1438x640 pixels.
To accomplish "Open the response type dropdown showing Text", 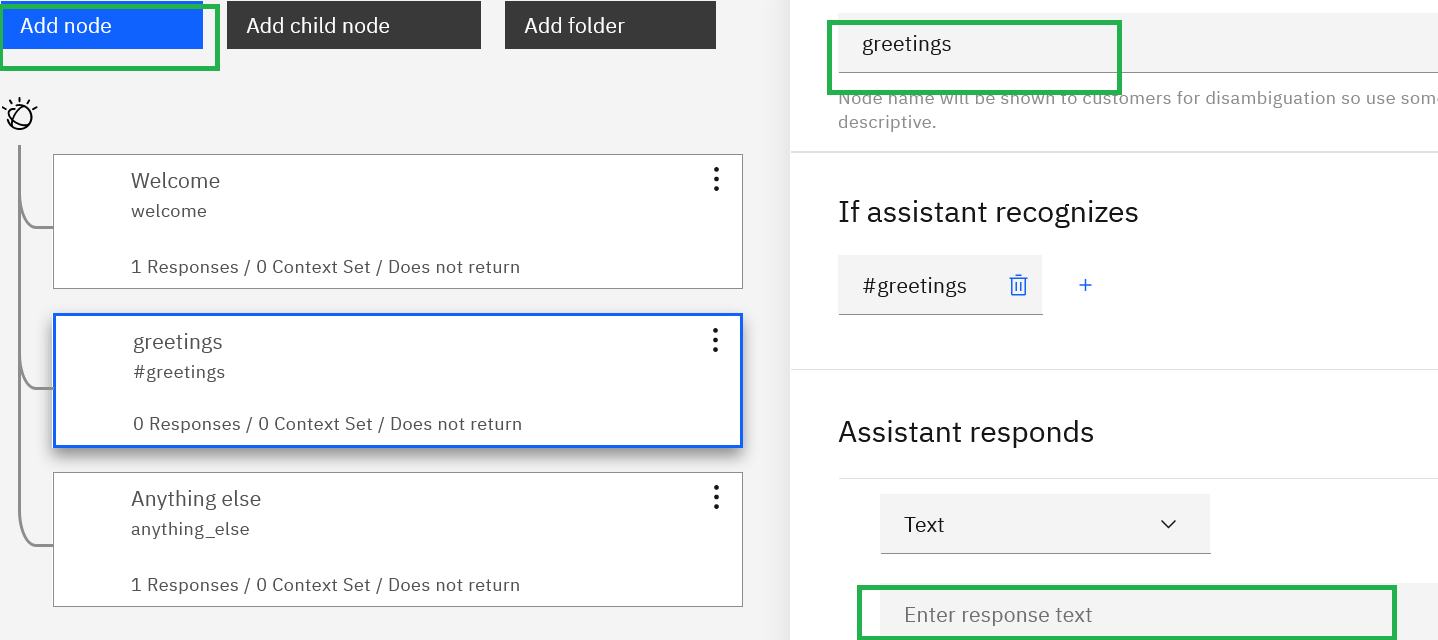I will pyautogui.click(x=1045, y=523).
